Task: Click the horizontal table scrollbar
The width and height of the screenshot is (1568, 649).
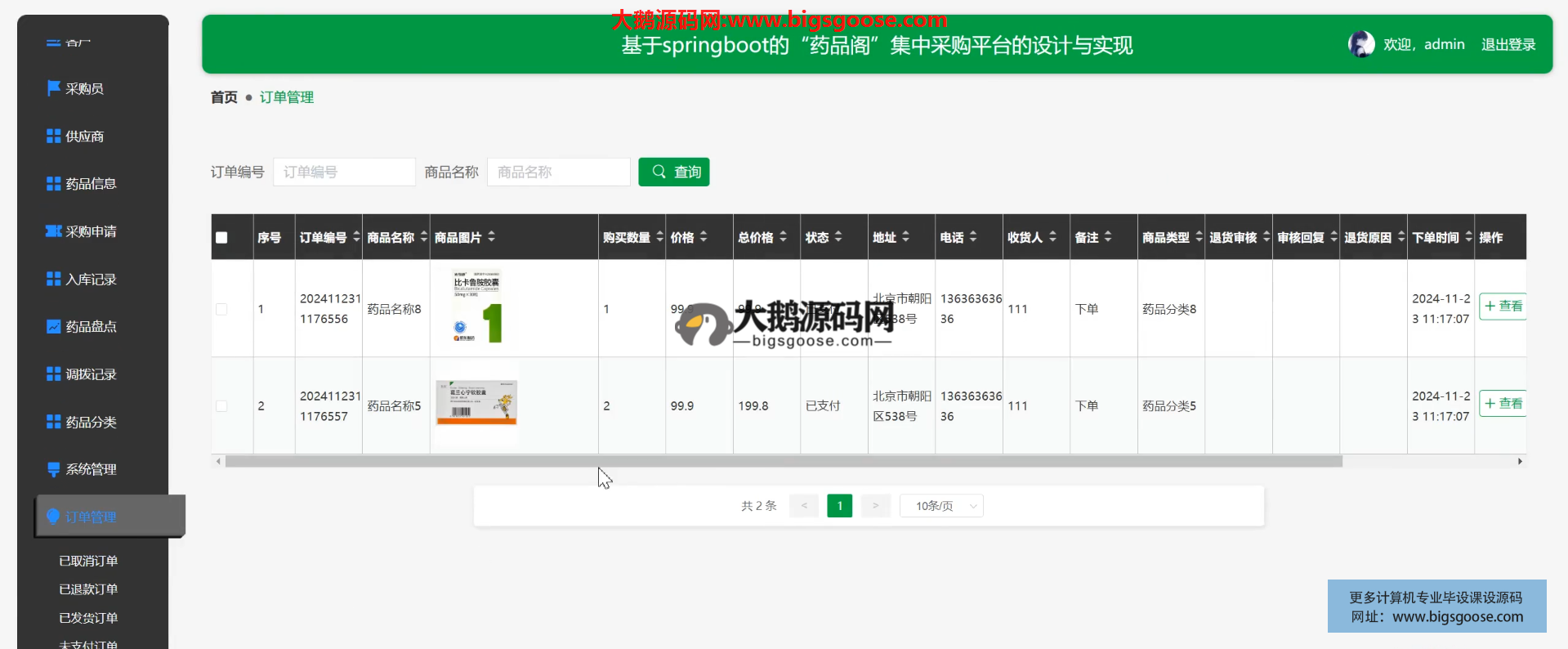Action: coord(783,462)
